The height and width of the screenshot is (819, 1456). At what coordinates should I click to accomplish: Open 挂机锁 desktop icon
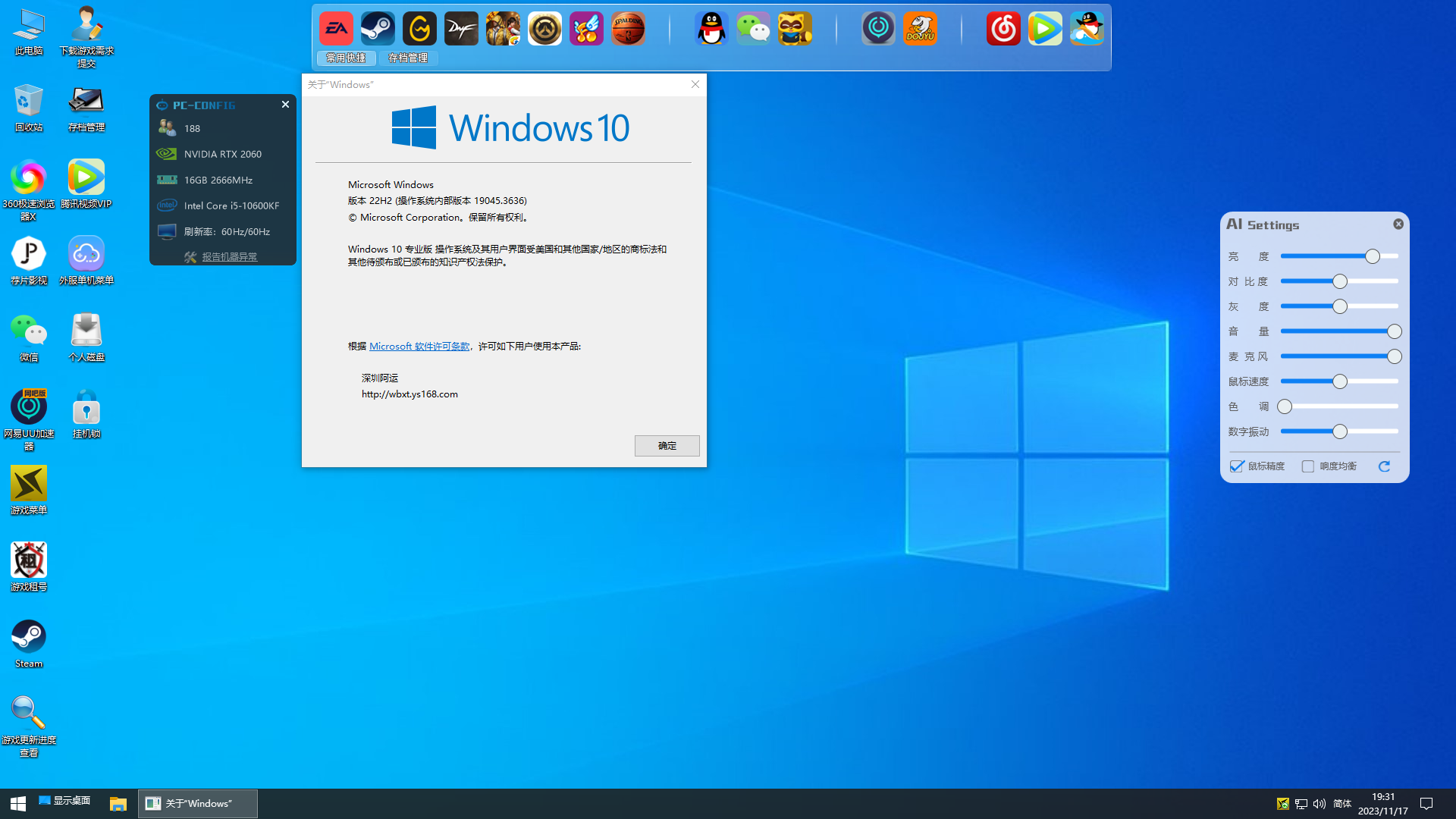(86, 414)
